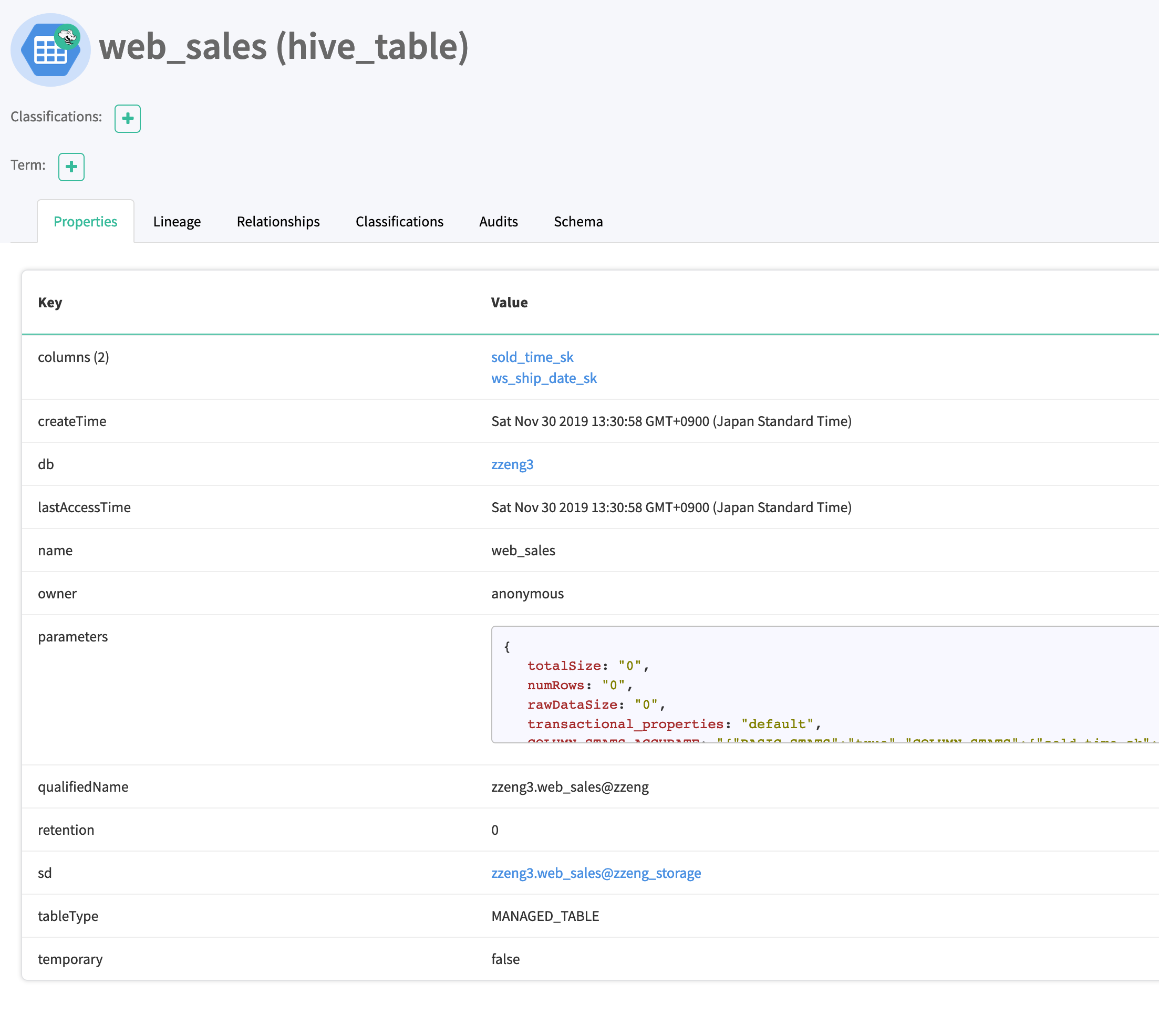Open the Properties tab
This screenshot has width=1159, height=1036.
pos(86,221)
